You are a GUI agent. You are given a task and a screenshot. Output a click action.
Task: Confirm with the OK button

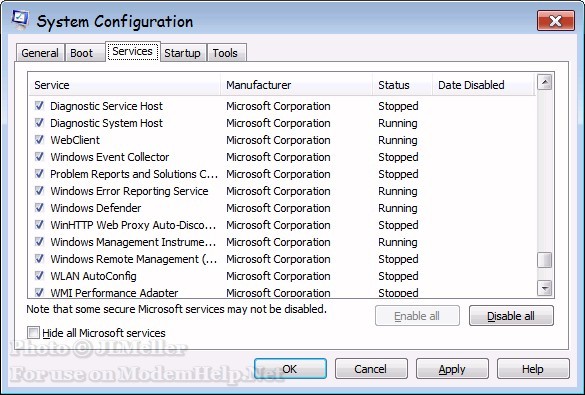click(x=290, y=369)
